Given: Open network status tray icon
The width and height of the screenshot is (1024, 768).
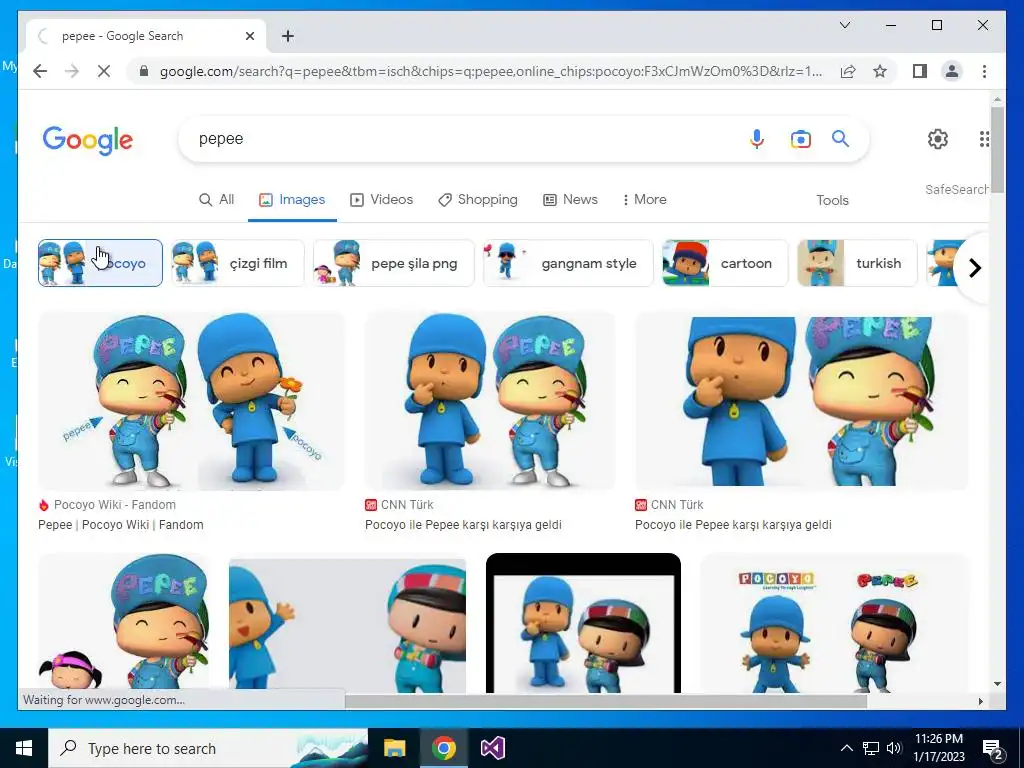Looking at the screenshot, I should pyautogui.click(x=871, y=748).
